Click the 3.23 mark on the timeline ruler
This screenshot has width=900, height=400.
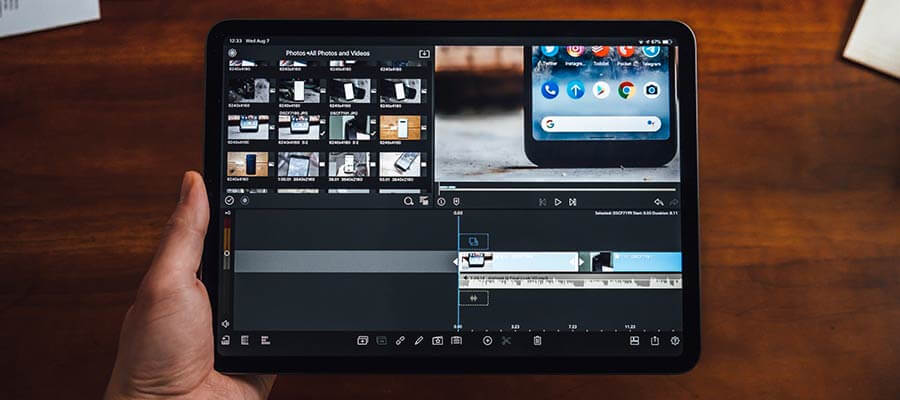515,327
